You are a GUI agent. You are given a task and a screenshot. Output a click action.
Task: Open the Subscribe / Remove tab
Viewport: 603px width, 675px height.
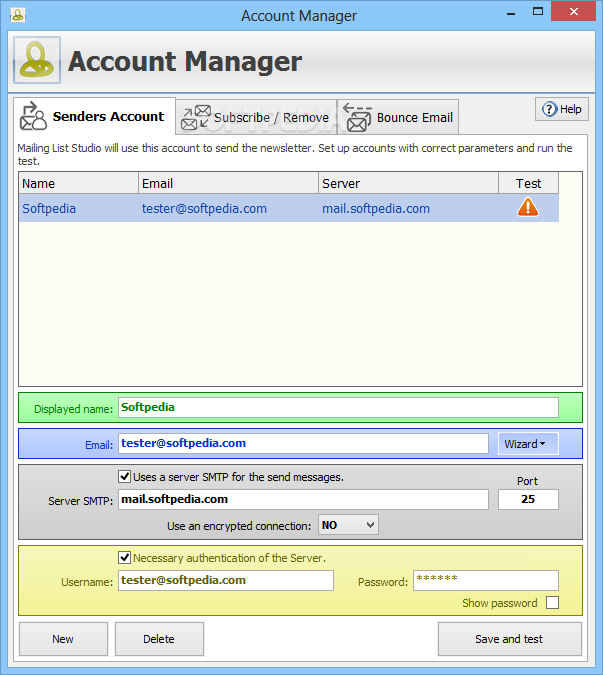[256, 117]
